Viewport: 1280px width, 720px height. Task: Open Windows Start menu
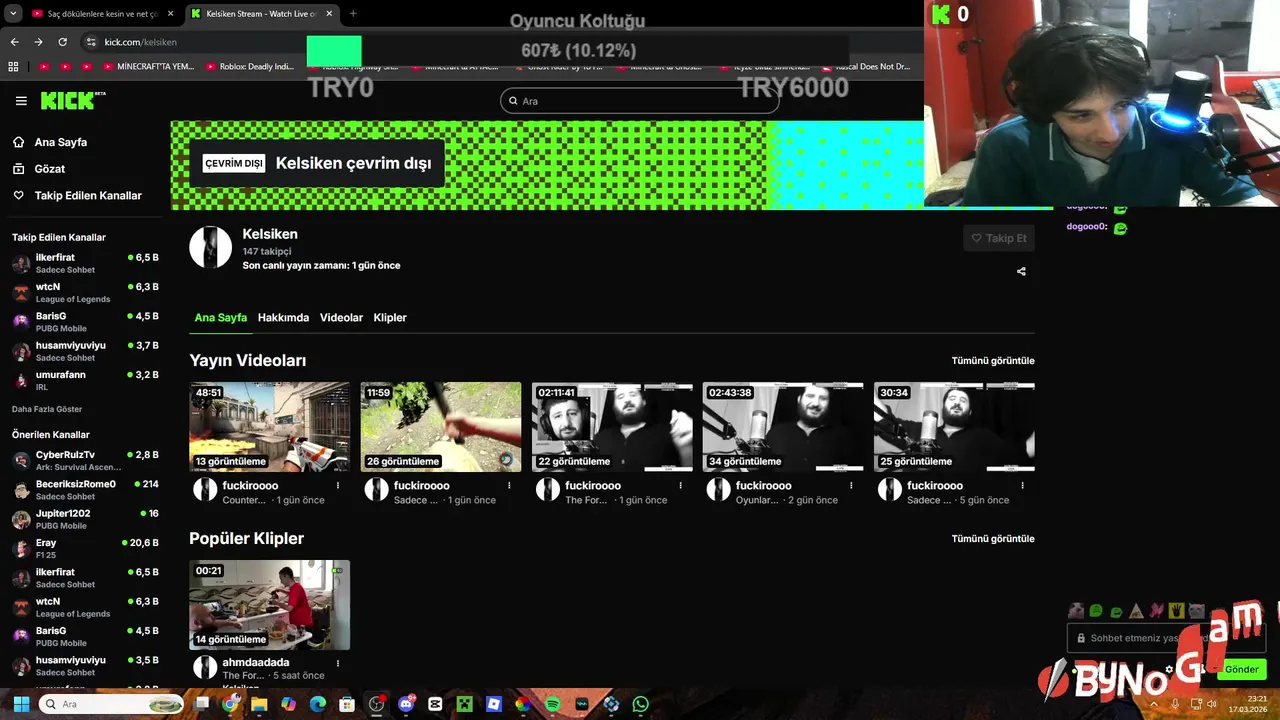click(x=21, y=704)
